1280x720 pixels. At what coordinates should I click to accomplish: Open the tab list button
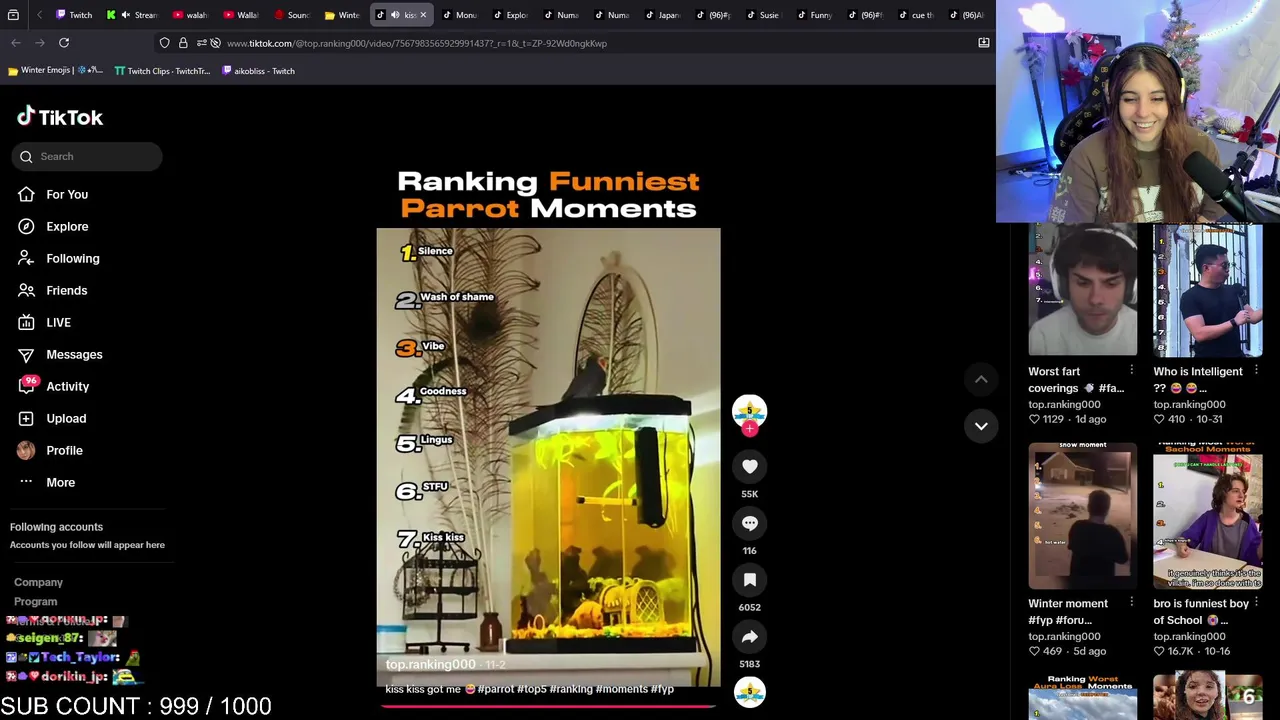(x=13, y=15)
